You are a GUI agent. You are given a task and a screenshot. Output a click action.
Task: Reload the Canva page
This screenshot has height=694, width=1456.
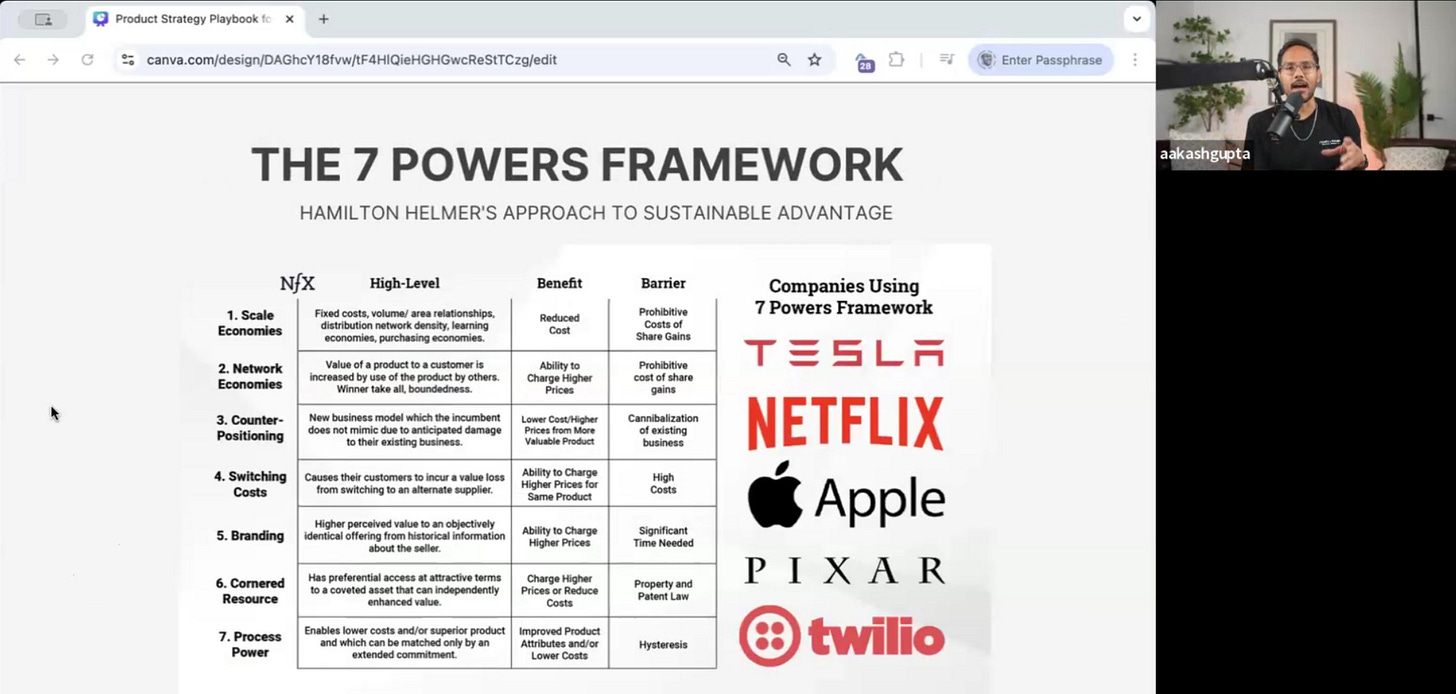(87, 60)
